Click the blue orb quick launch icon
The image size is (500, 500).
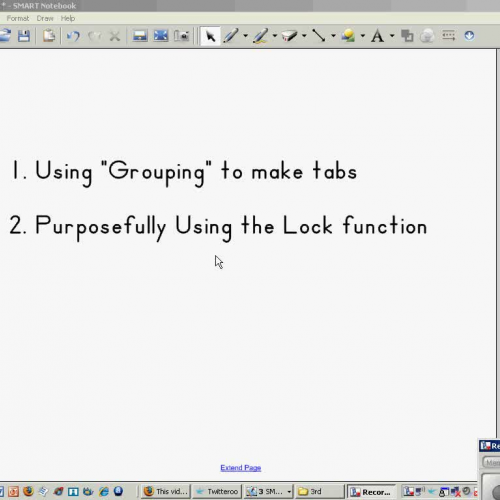coord(118,491)
